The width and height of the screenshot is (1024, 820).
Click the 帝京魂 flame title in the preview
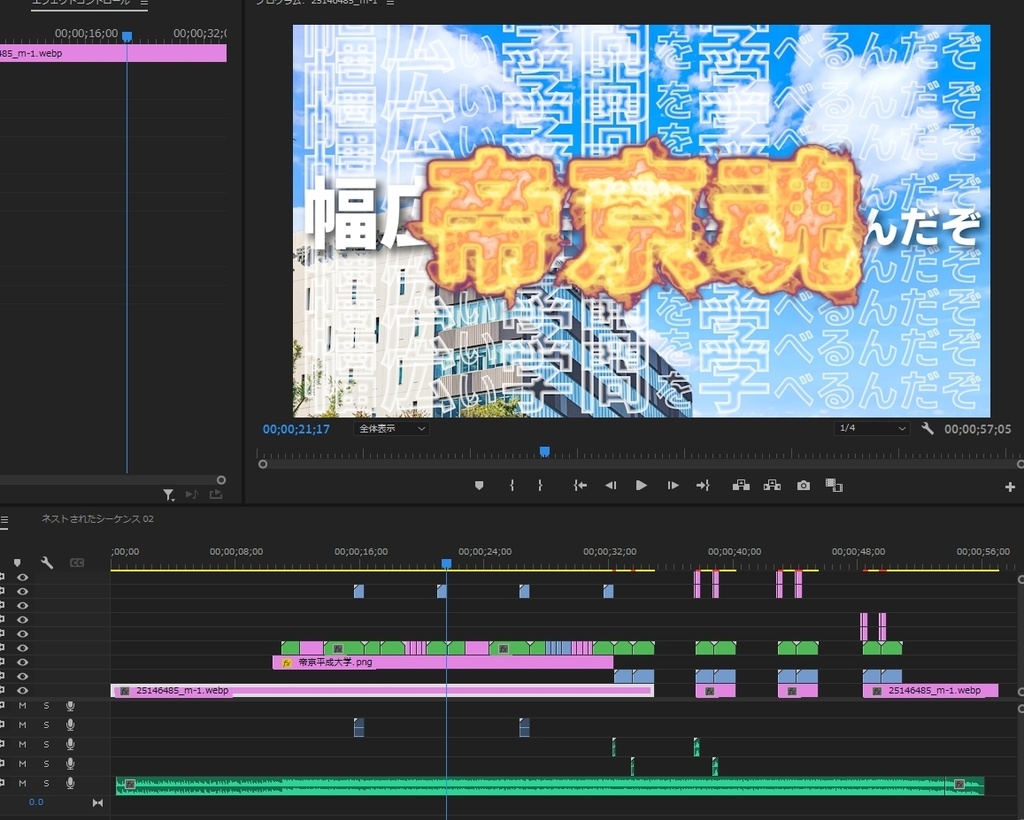pyautogui.click(x=643, y=223)
